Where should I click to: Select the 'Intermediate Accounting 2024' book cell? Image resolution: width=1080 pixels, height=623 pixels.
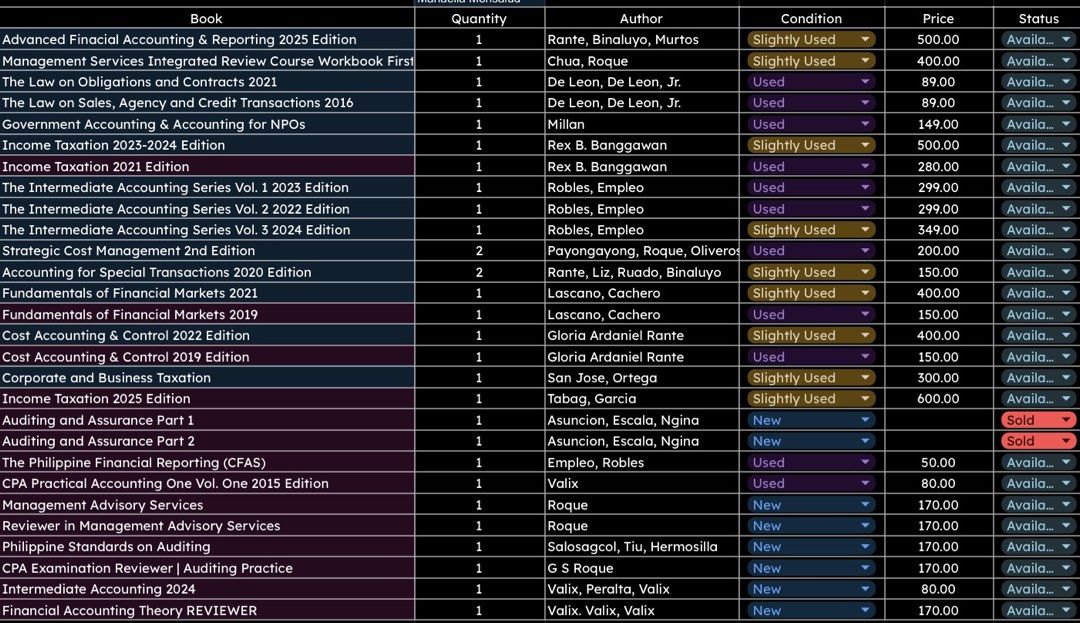[x=207, y=589]
